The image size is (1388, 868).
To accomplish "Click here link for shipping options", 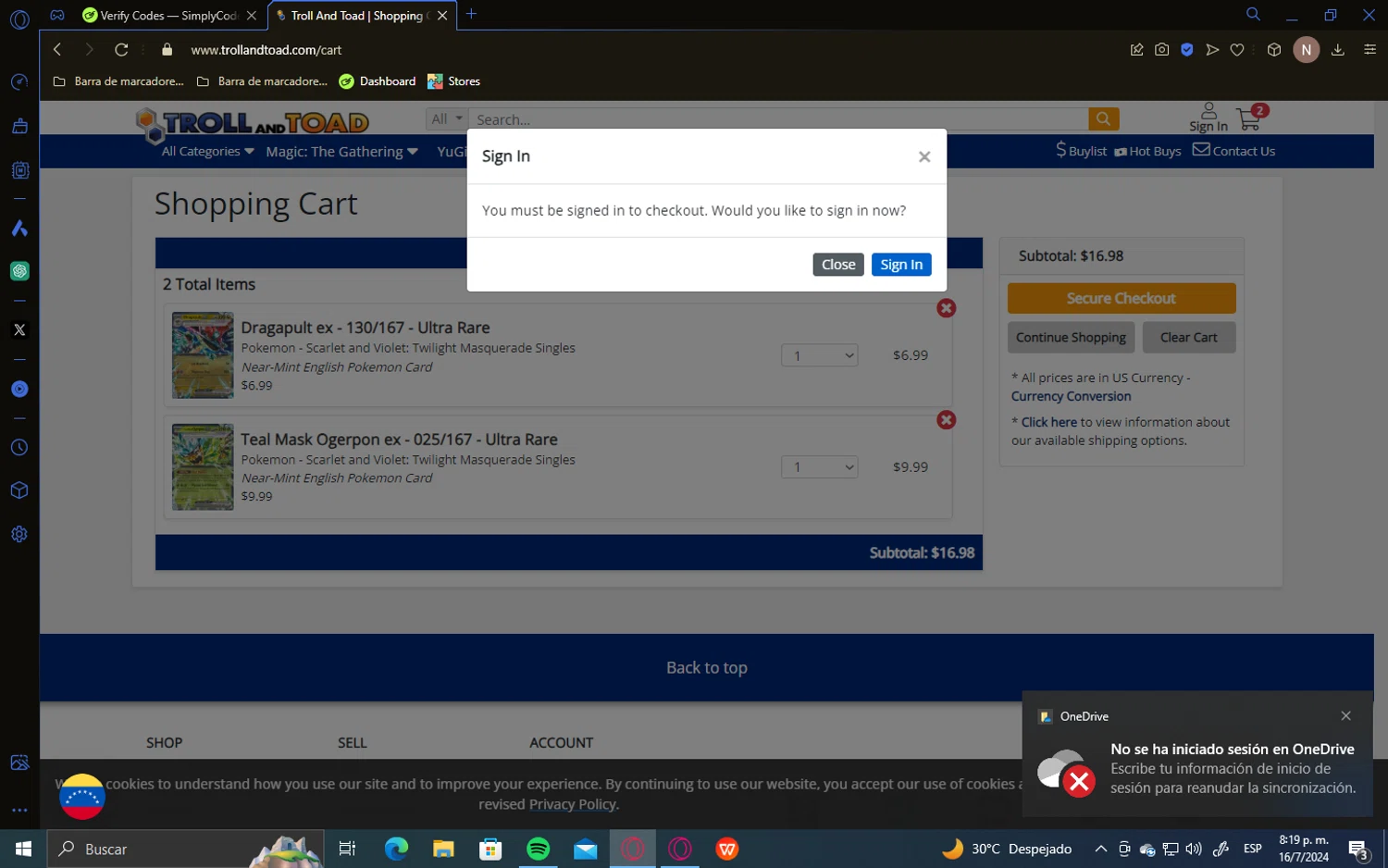I will [x=1048, y=422].
